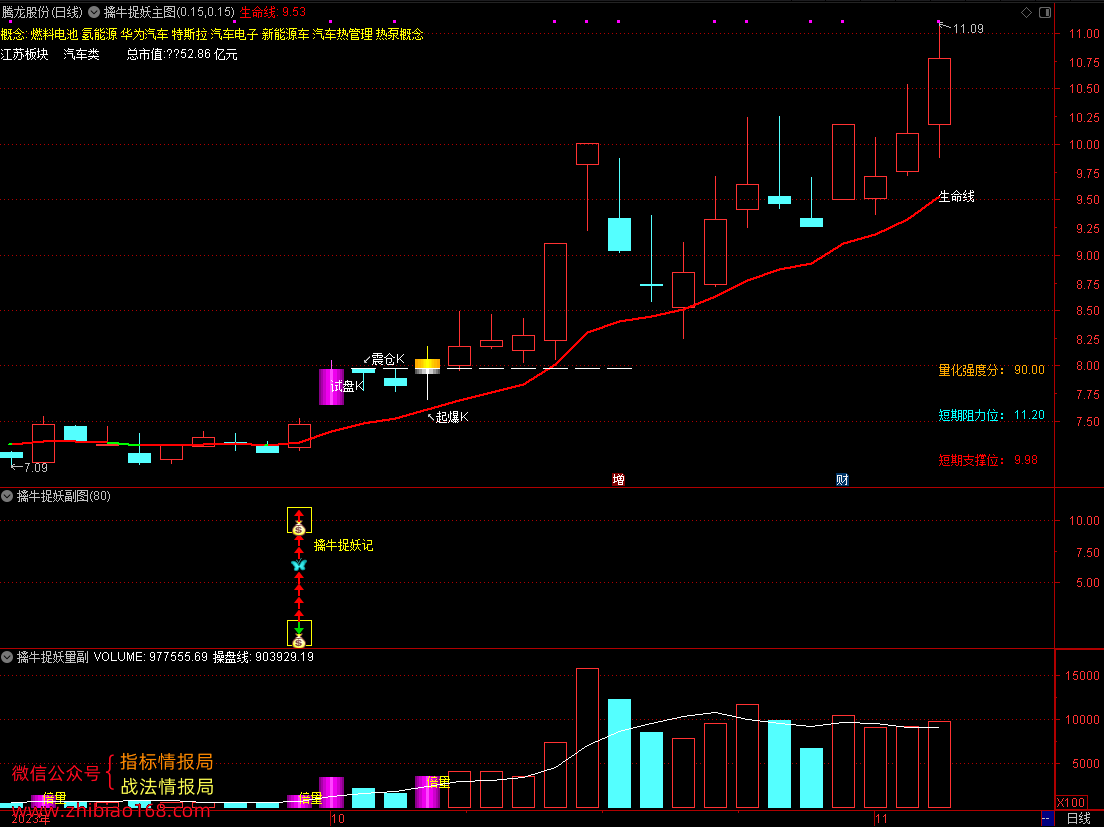
Task: Click the 燃料电池 concept tag
Action: [x=54, y=34]
